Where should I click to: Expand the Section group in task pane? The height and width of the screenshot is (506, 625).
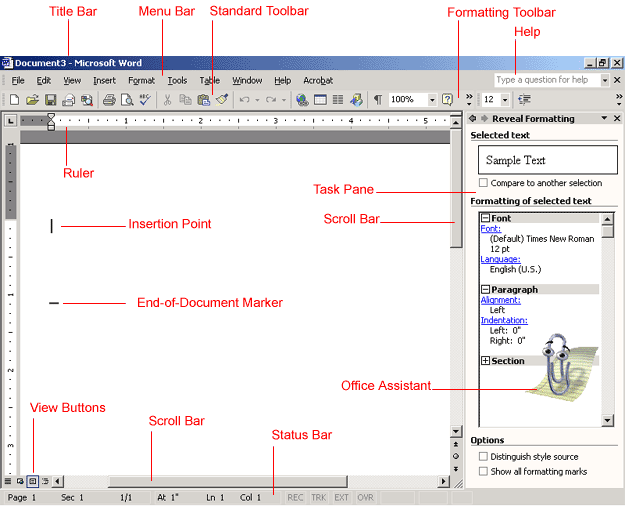click(x=485, y=361)
